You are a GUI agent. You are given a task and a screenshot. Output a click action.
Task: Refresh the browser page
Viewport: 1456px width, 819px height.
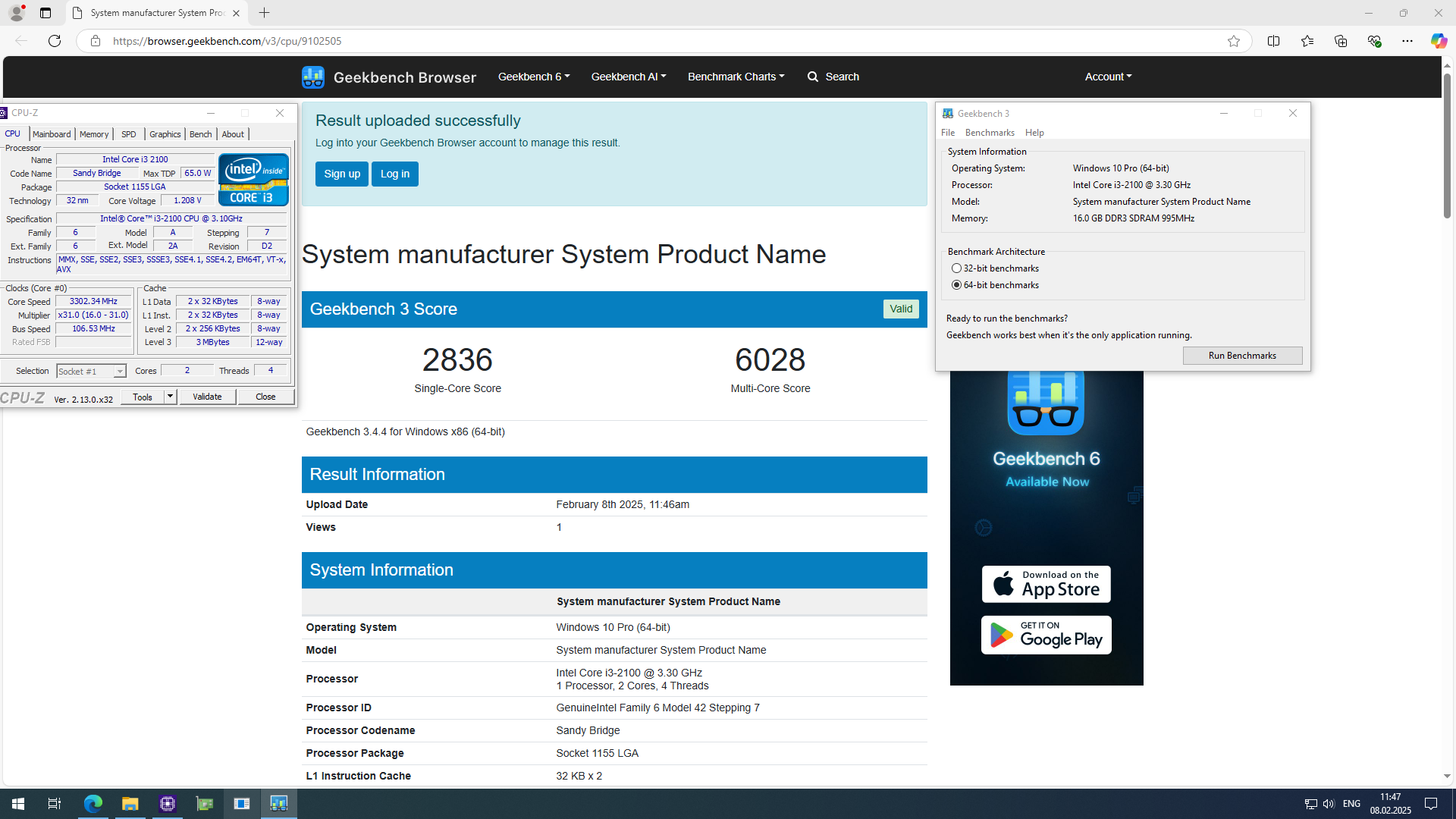(x=55, y=41)
